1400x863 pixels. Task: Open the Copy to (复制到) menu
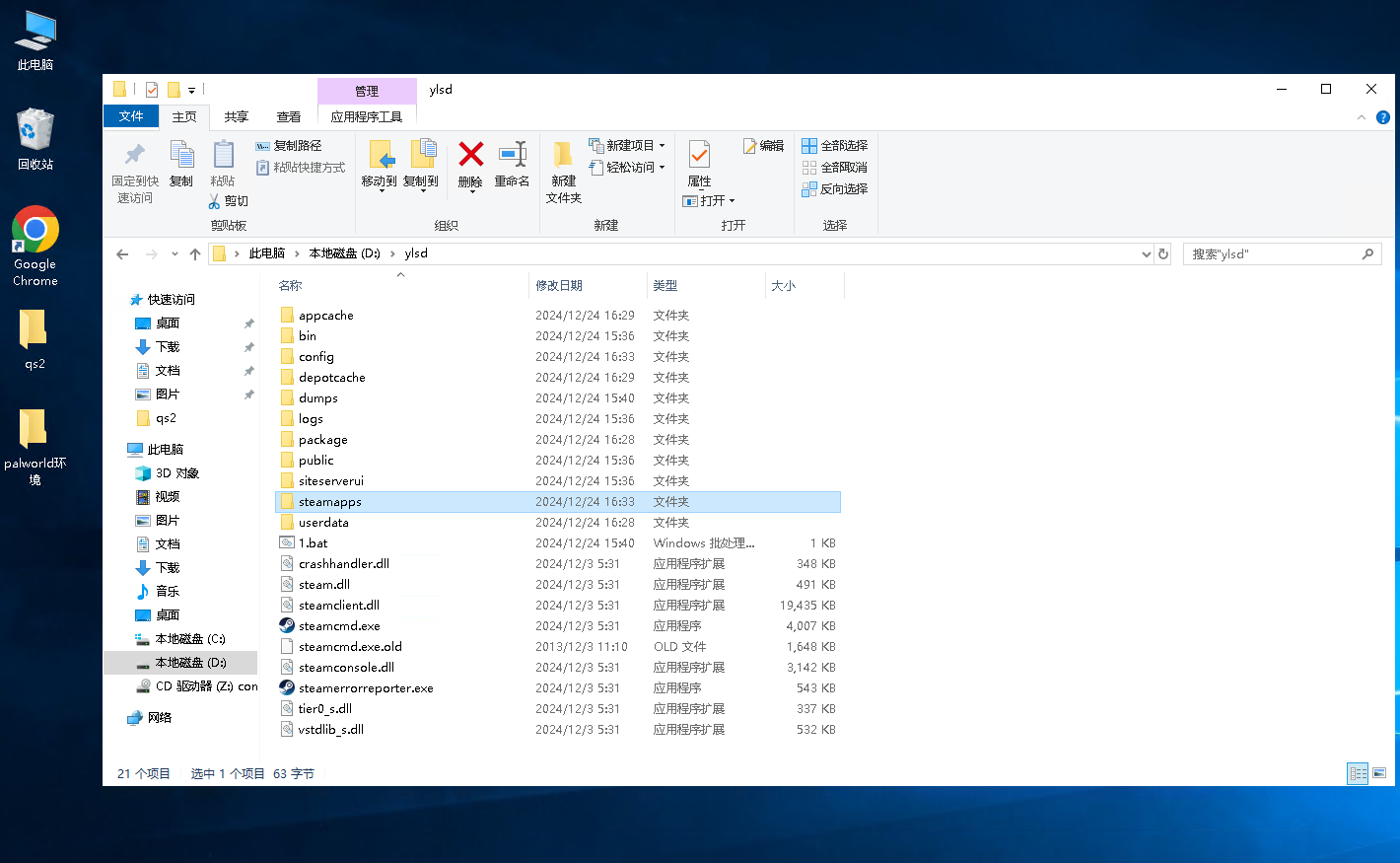coord(421,165)
